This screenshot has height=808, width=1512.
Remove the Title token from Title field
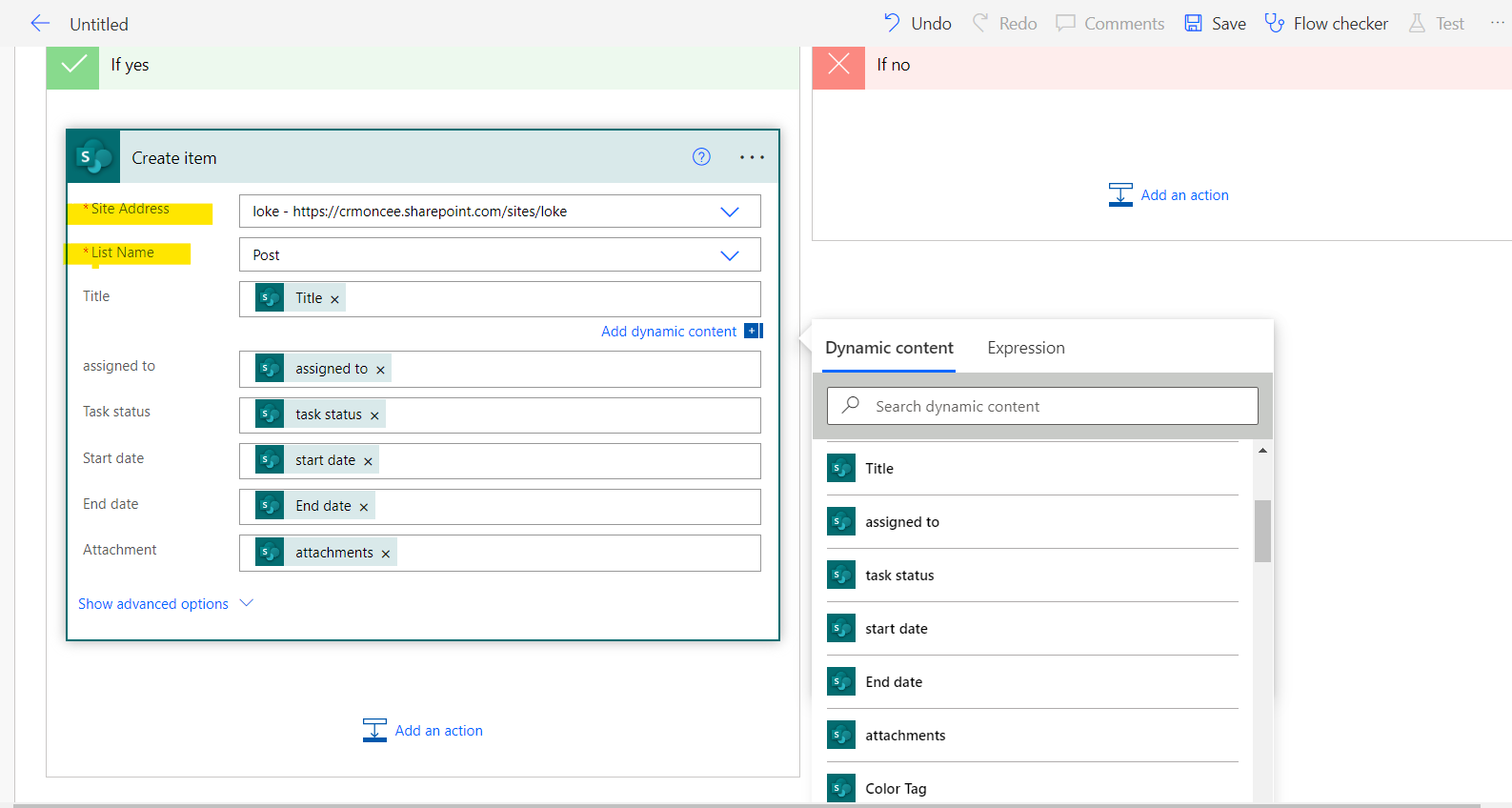pos(334,299)
